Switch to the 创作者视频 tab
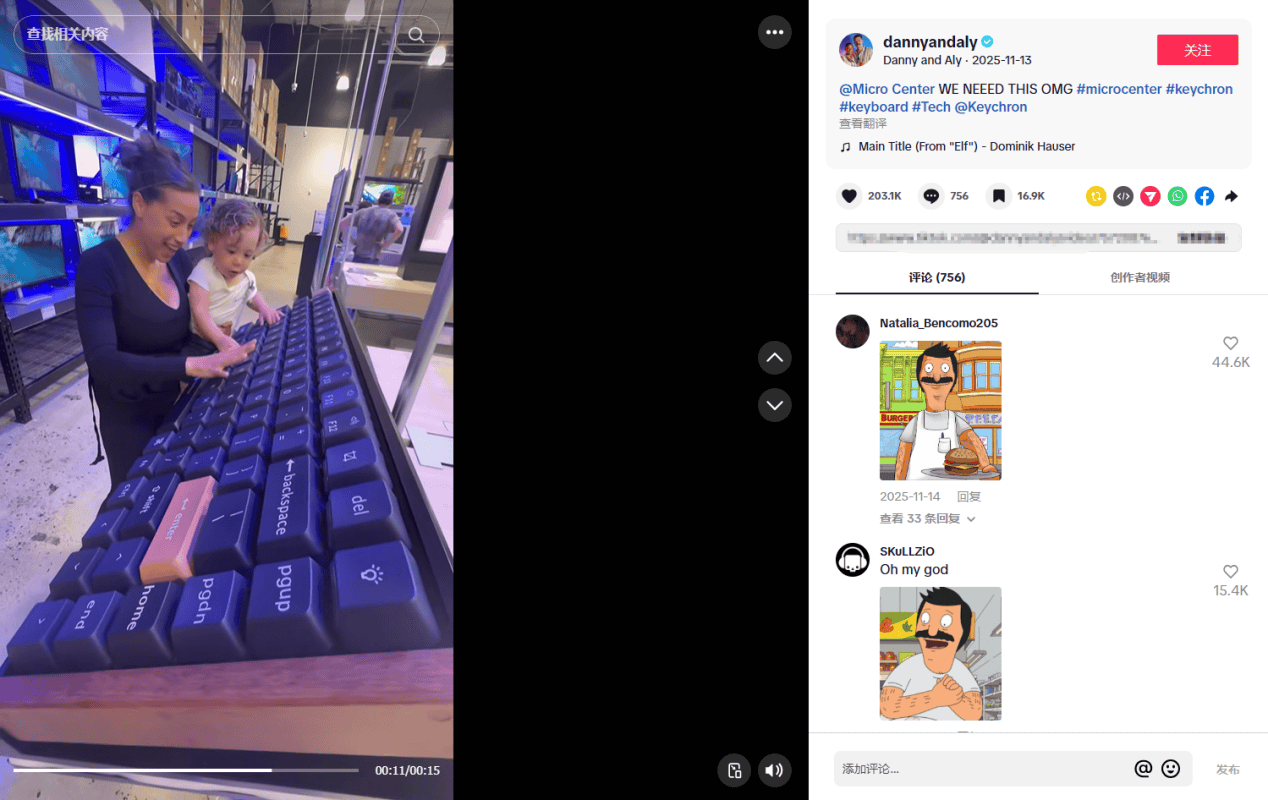 [x=1140, y=277]
